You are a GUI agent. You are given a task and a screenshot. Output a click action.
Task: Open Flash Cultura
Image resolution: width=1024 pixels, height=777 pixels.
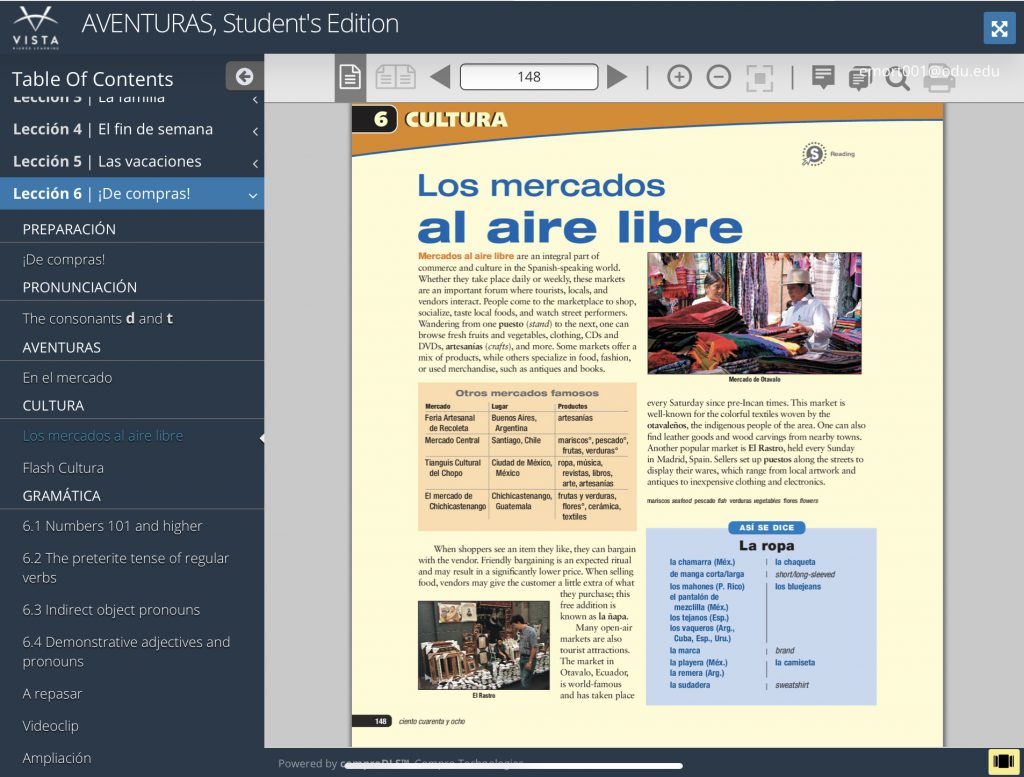click(63, 468)
